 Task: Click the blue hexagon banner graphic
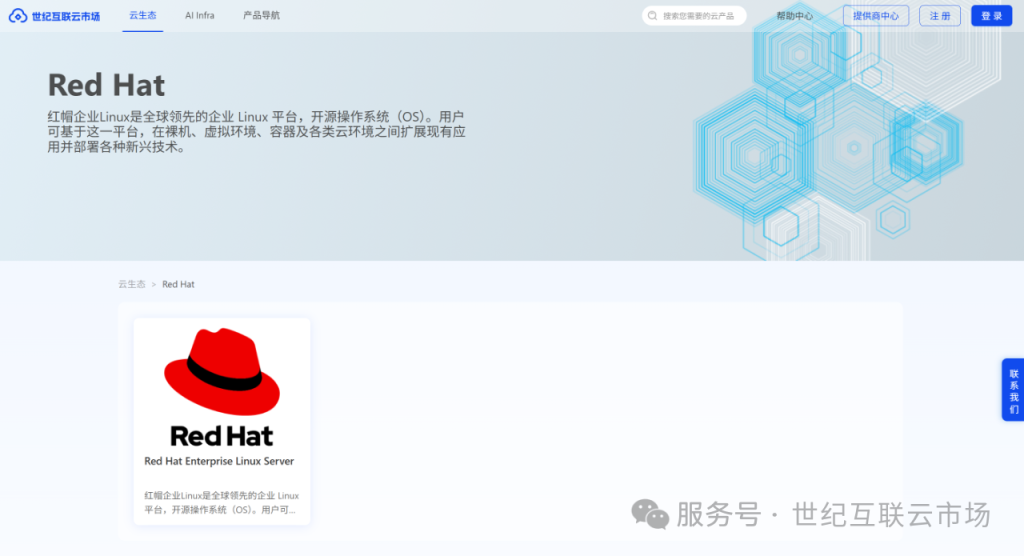click(830, 140)
